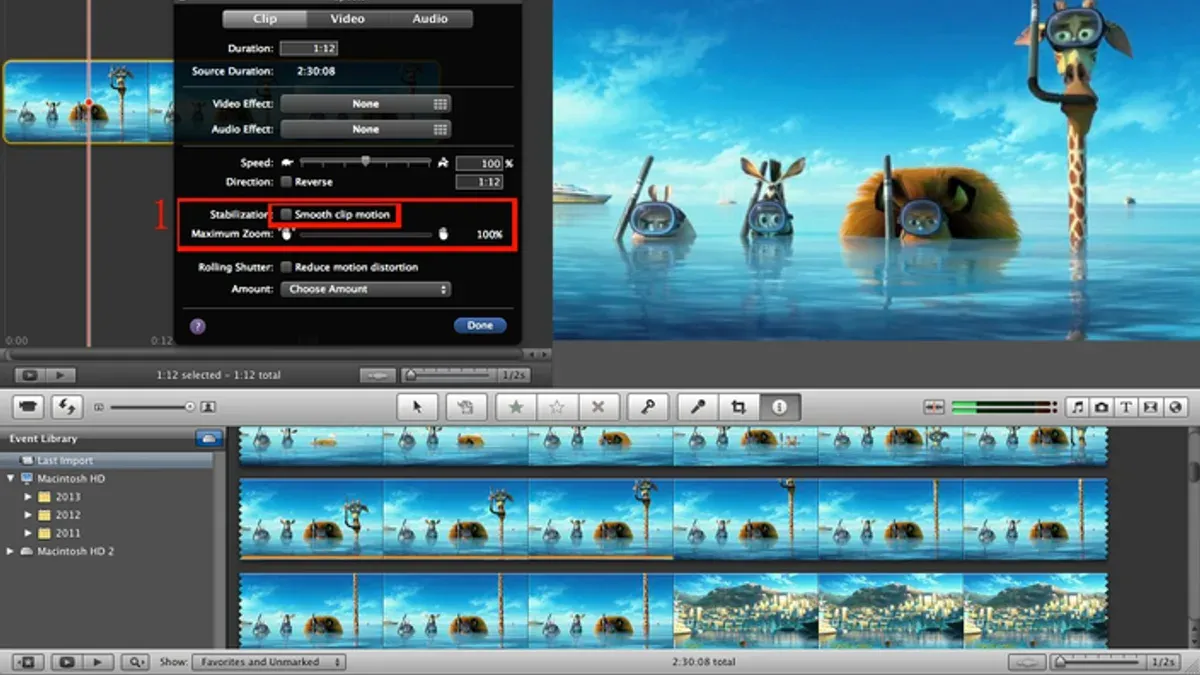Click clip size slider next to swap button
The width and height of the screenshot is (1200, 675).
(x=152, y=407)
